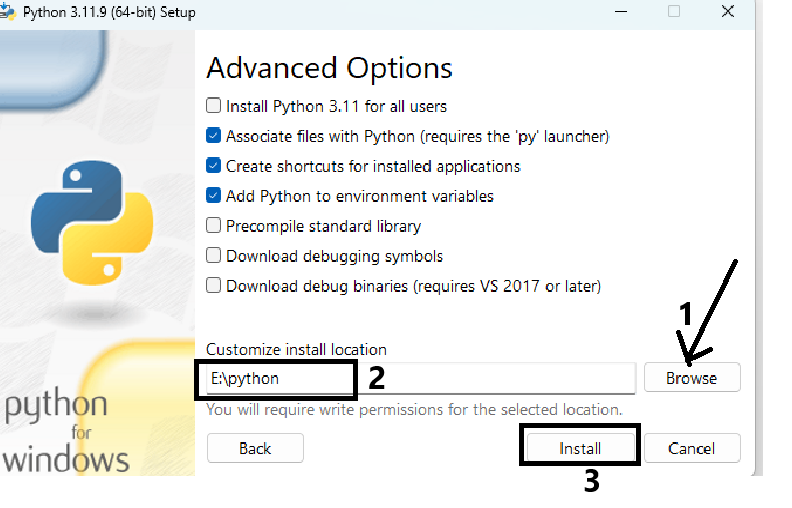Click the disabled maximize button
The width and height of the screenshot is (792, 508).
[x=673, y=12]
